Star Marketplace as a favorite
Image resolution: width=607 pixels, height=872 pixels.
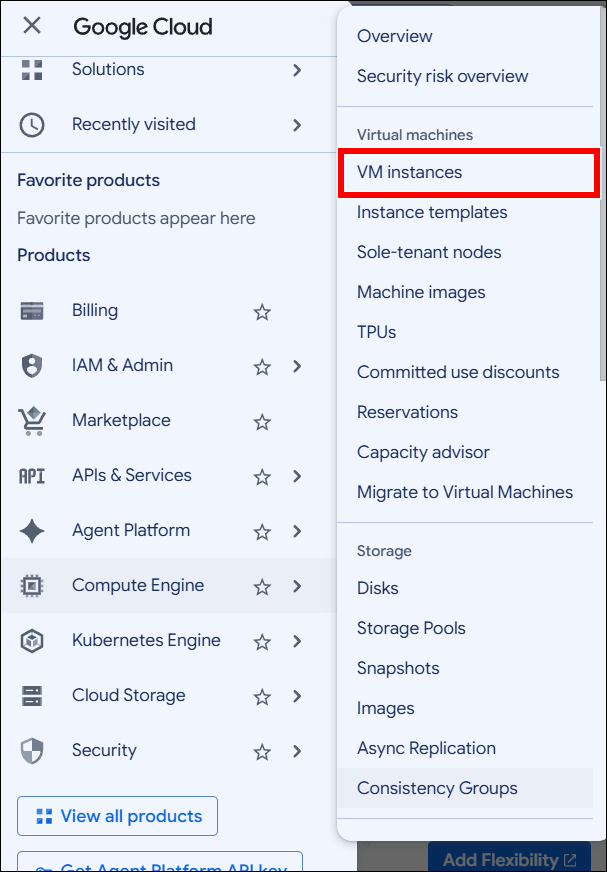click(262, 422)
